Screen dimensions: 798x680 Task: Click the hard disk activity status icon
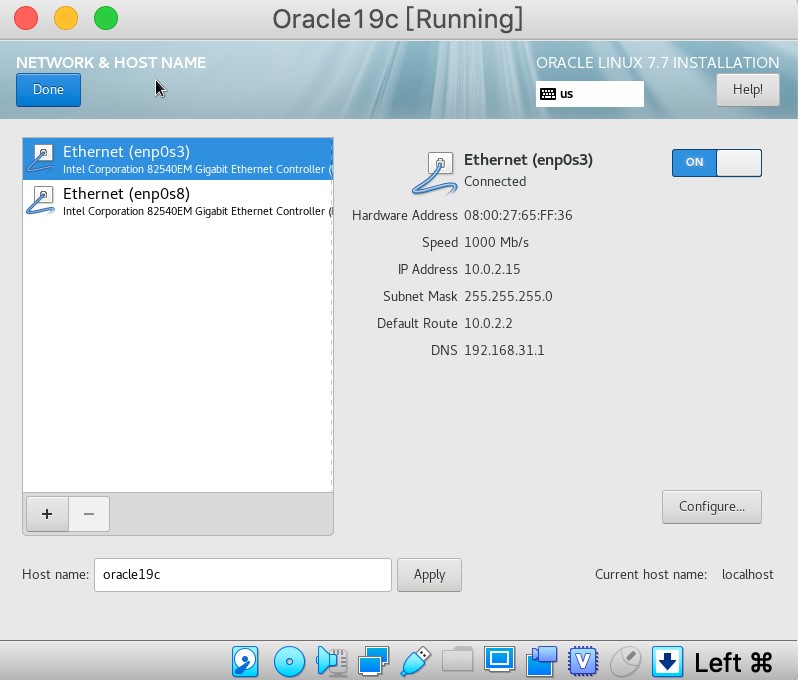tap(245, 661)
